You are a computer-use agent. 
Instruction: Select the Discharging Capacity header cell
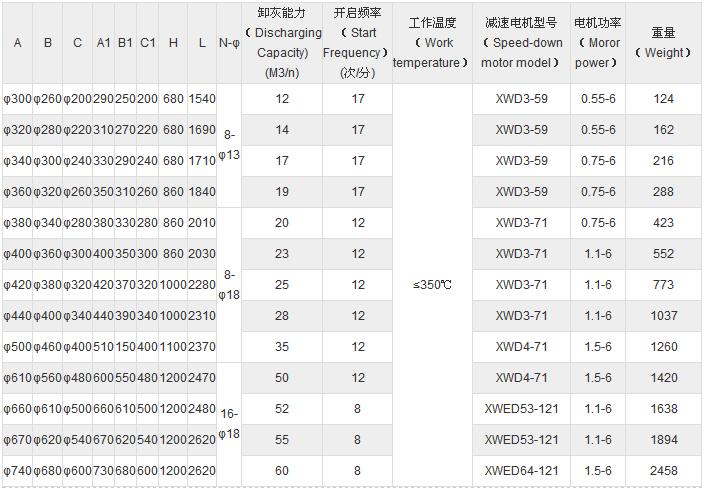click(x=282, y=43)
